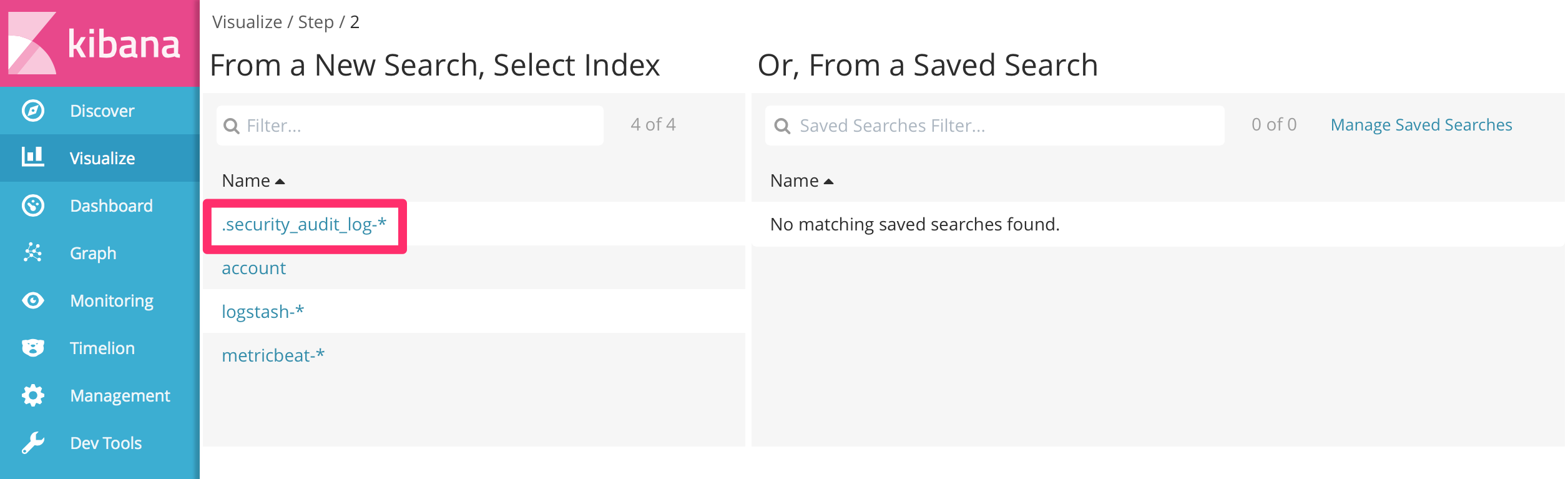Select the .security_audit_log-* index
1568x479 pixels.
[x=304, y=225]
